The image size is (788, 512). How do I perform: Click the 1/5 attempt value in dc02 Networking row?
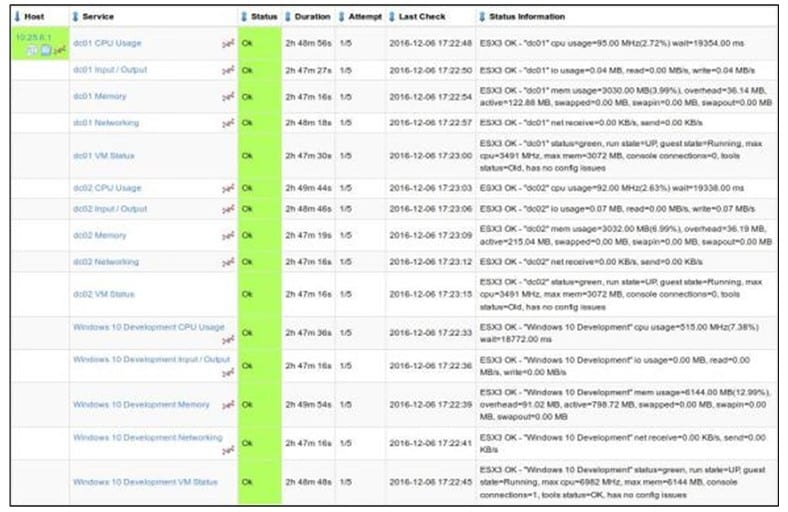click(345, 262)
